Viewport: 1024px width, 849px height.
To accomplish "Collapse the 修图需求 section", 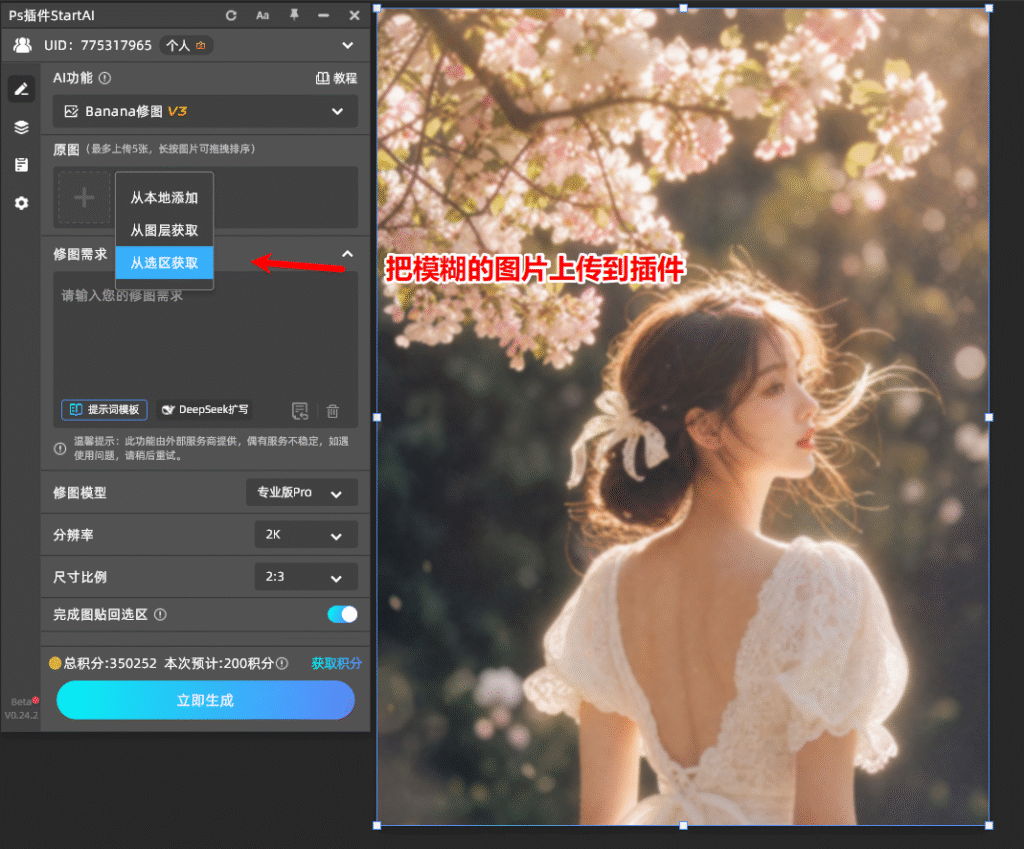I will pos(347,254).
